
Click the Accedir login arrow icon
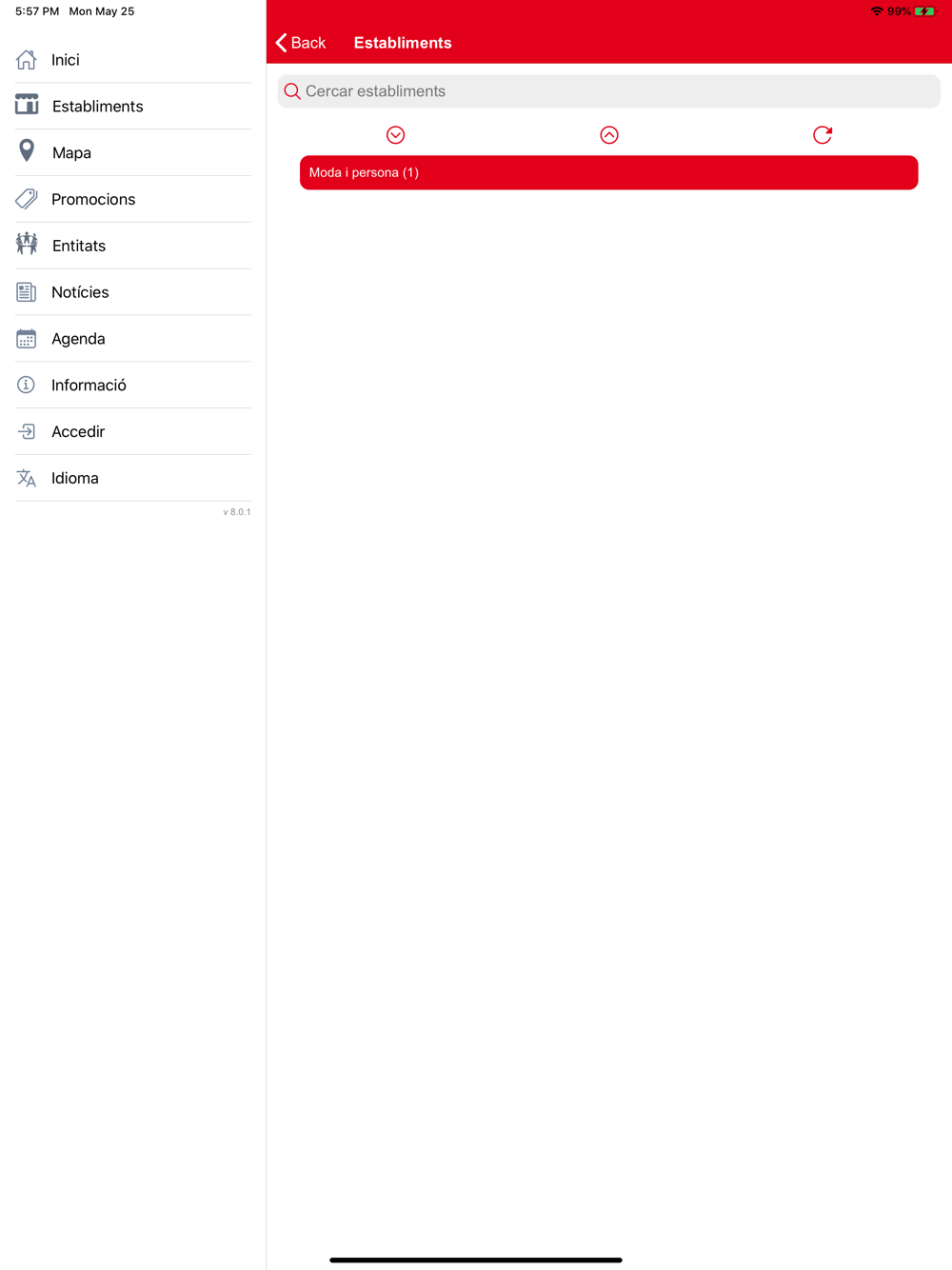[x=27, y=431]
